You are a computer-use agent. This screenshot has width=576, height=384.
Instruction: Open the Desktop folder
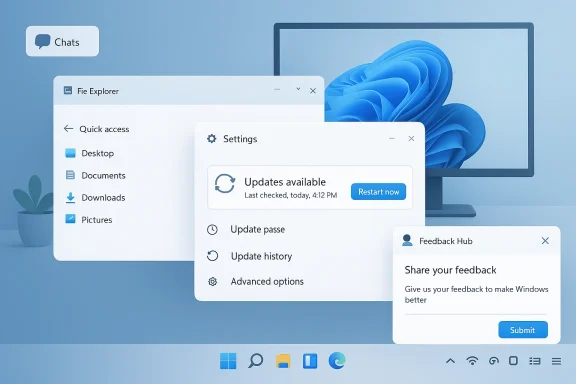[x=97, y=153]
